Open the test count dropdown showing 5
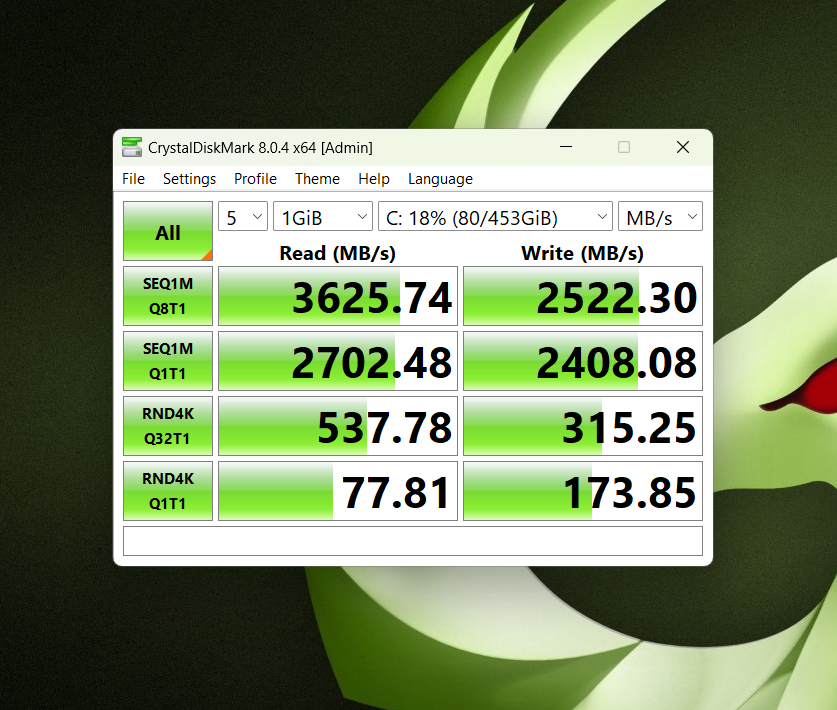 [x=243, y=216]
